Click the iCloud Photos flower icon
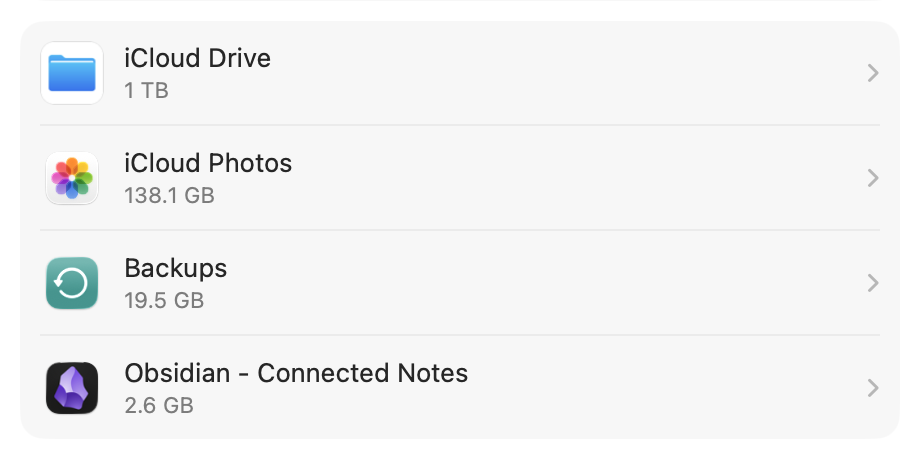 click(x=72, y=178)
